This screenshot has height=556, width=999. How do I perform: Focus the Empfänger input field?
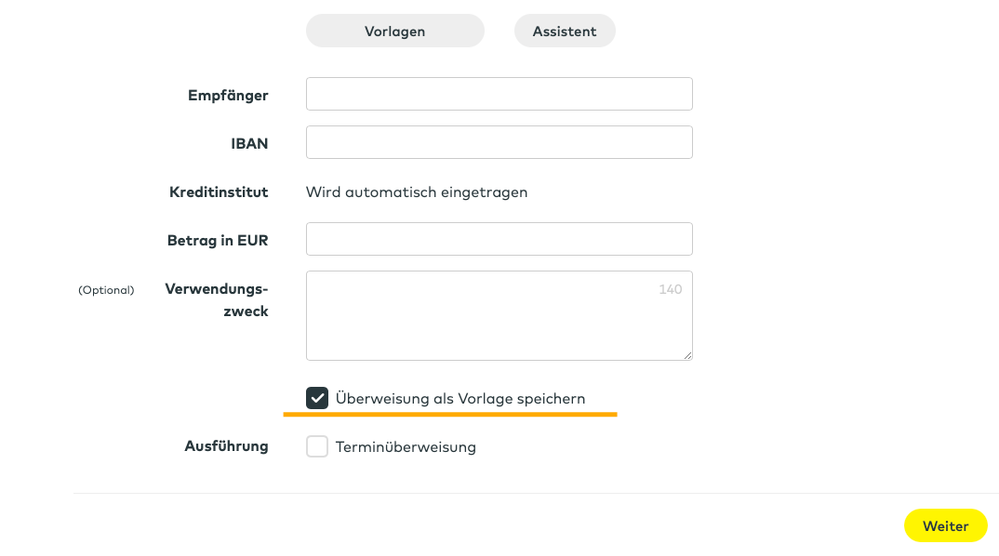click(499, 94)
